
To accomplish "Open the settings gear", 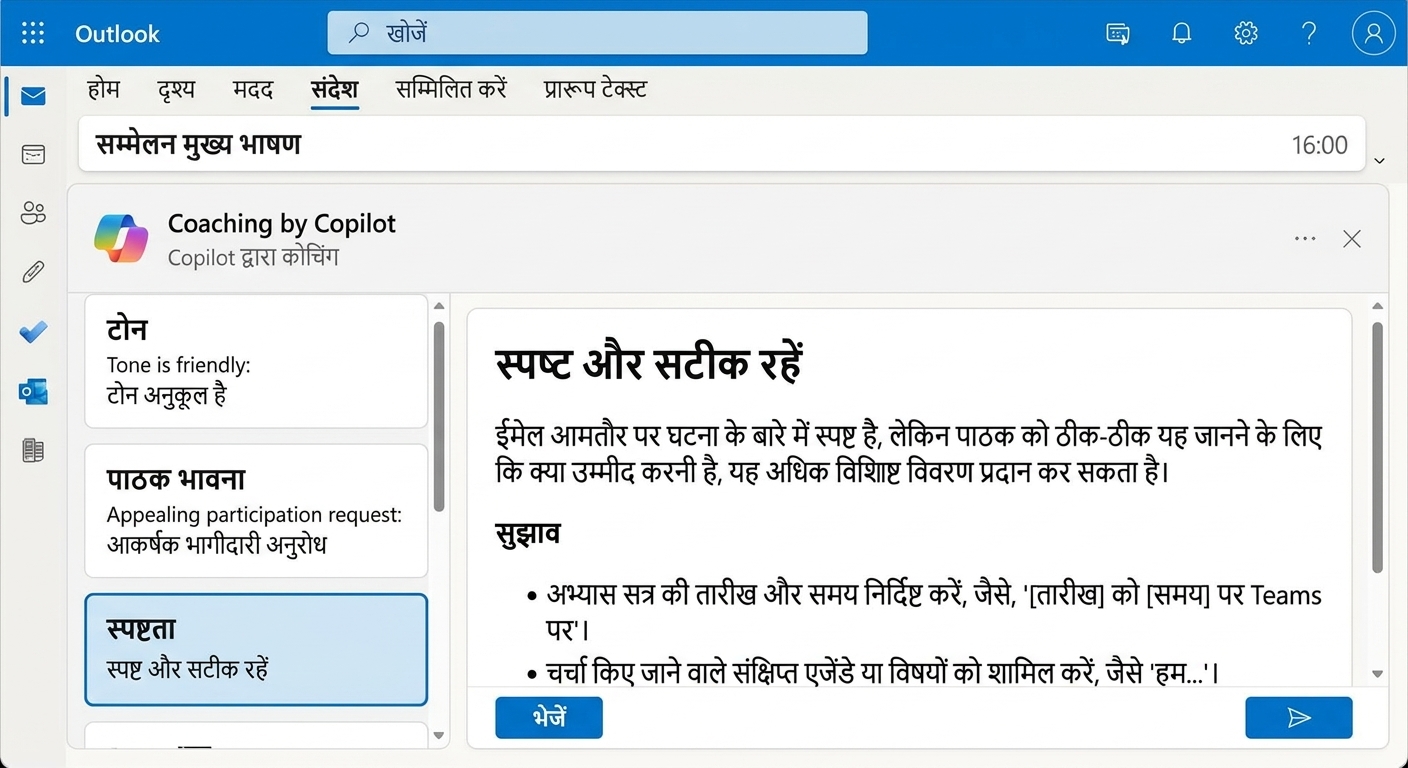I will click(1246, 33).
